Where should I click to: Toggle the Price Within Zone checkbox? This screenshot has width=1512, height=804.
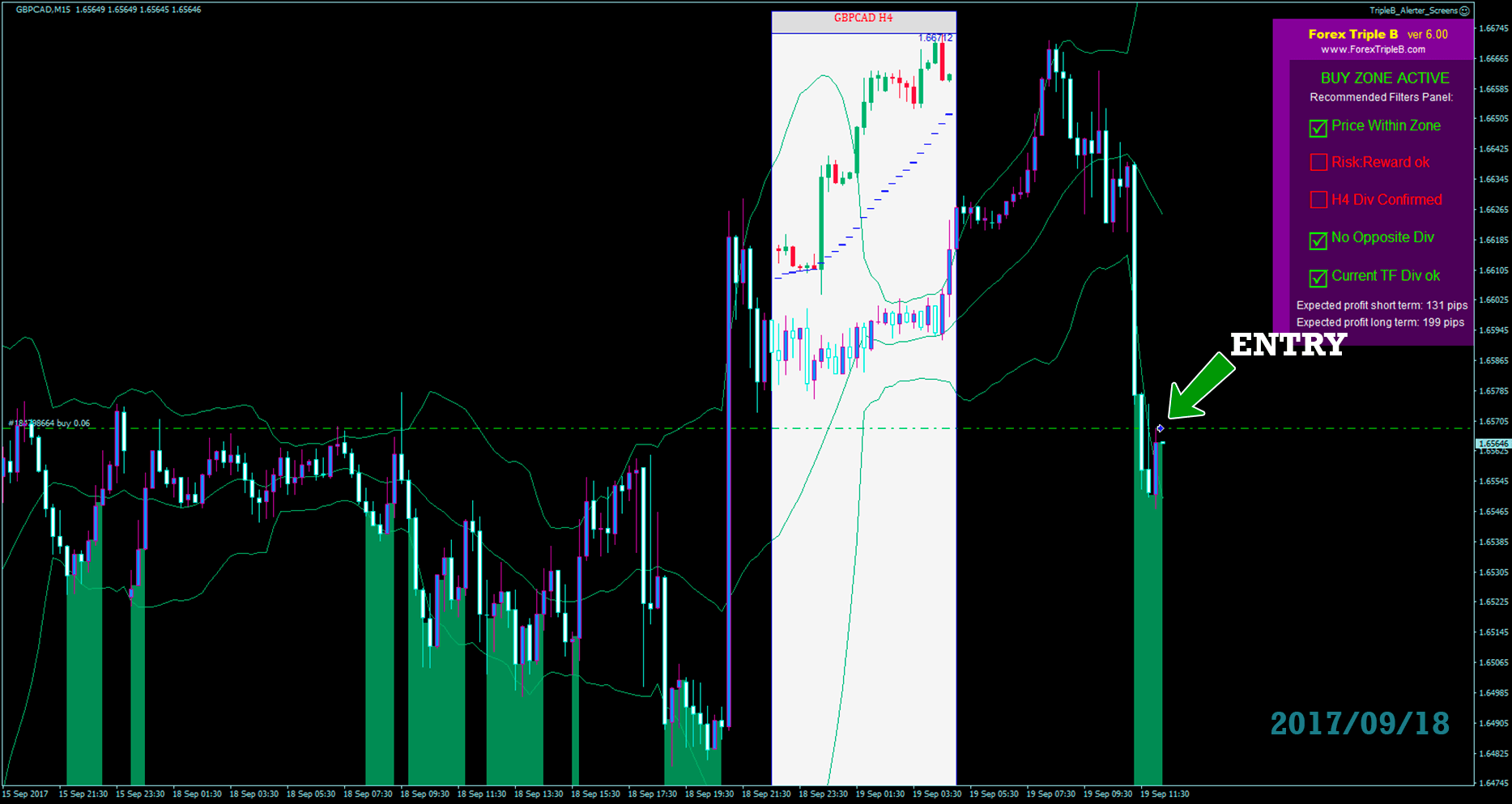1318,128
